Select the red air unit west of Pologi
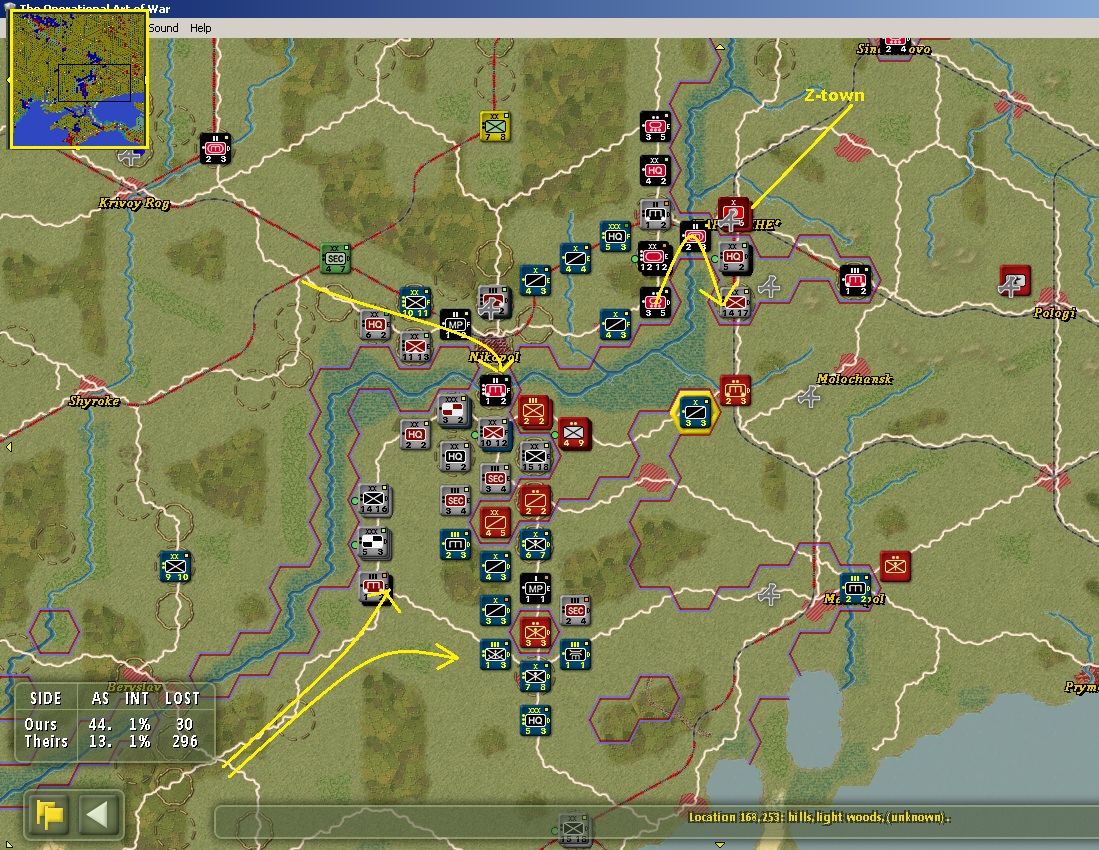This screenshot has height=850, width=1099. (1014, 281)
